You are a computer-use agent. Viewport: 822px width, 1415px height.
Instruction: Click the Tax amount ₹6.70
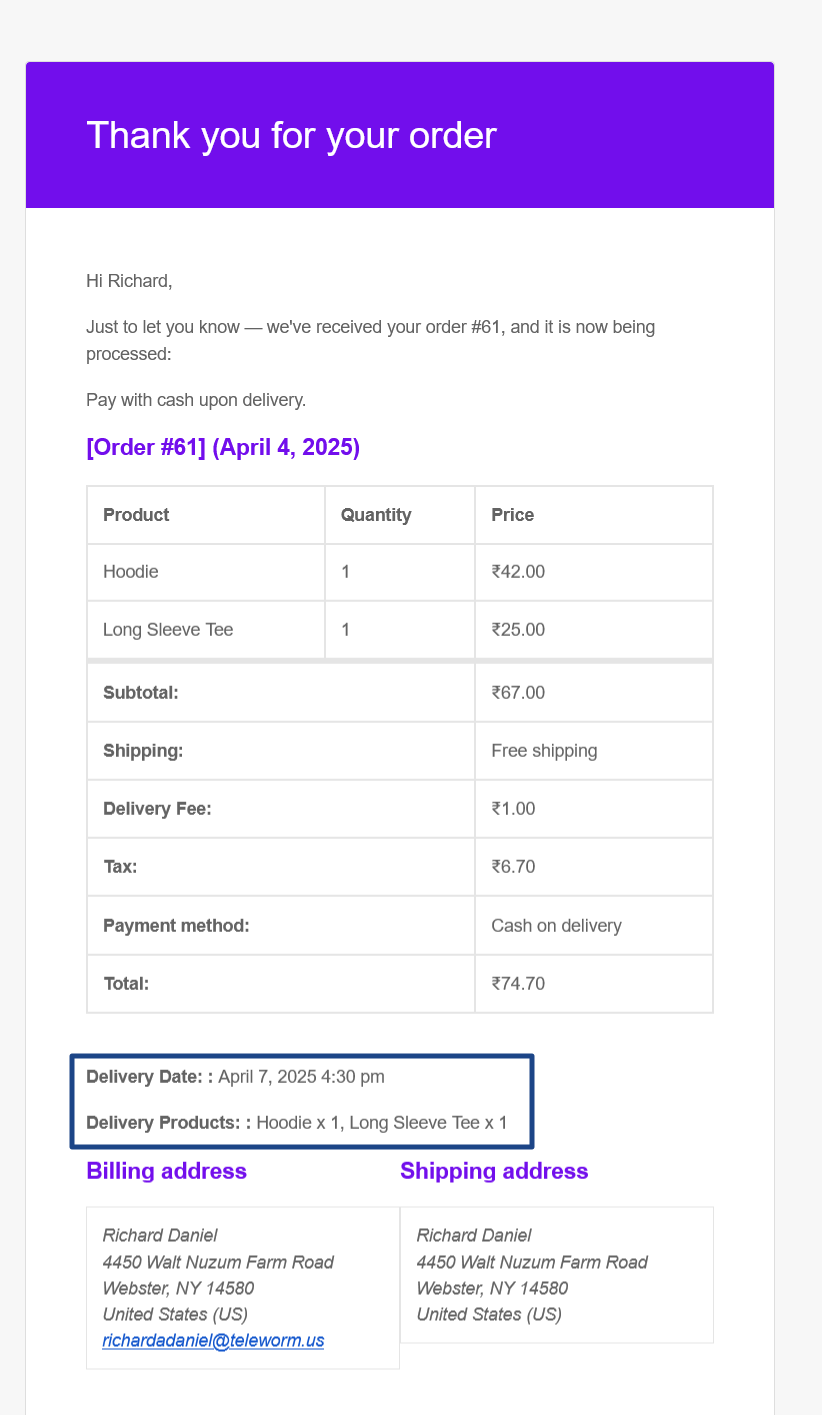513,866
